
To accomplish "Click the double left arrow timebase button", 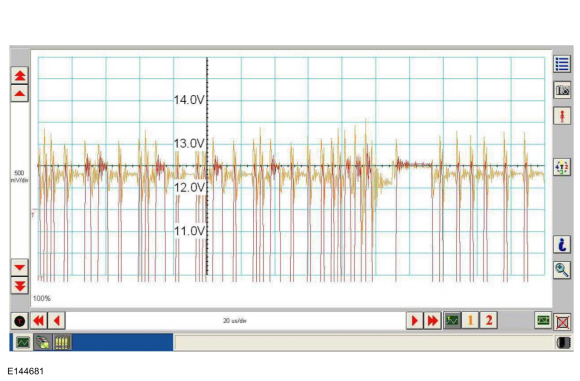I will point(39,320).
